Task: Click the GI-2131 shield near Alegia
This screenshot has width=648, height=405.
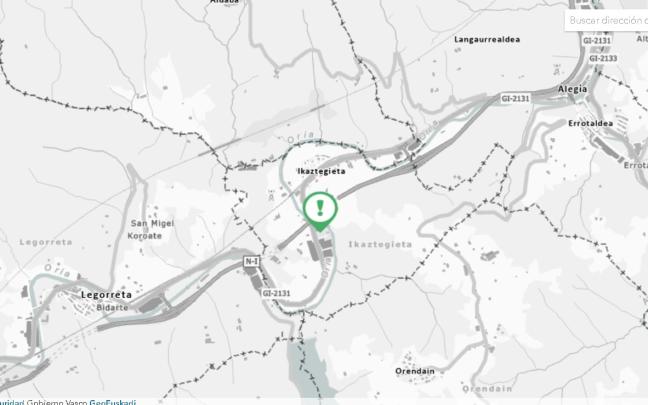Action: (x=515, y=98)
